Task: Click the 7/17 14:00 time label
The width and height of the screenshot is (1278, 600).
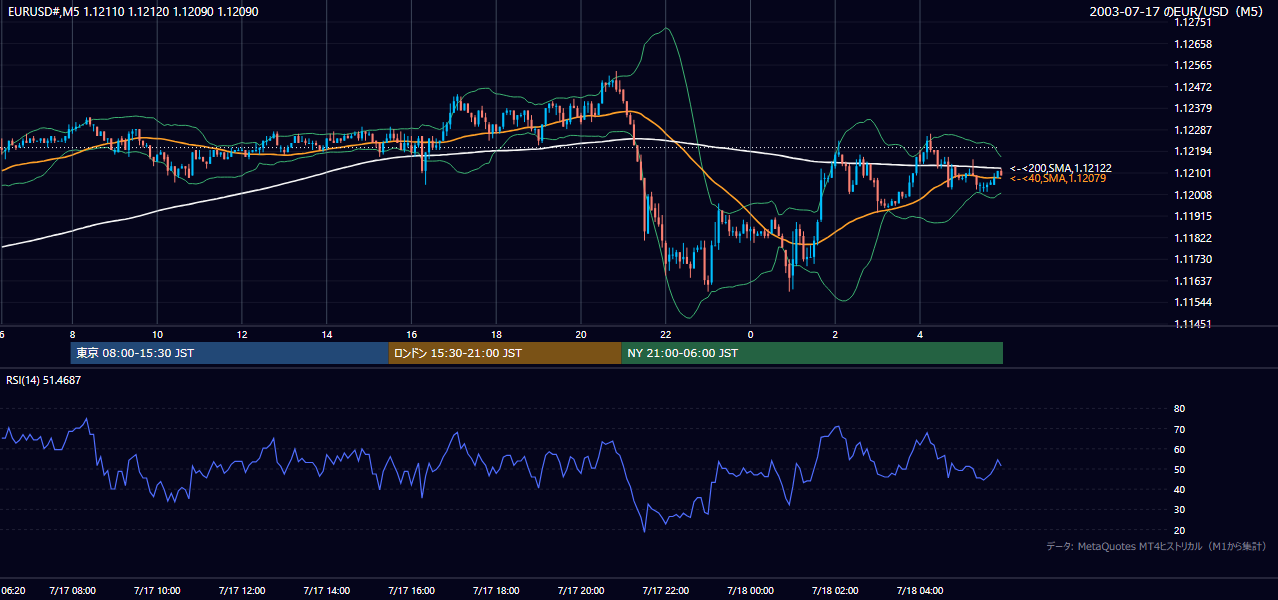Action: [327, 591]
